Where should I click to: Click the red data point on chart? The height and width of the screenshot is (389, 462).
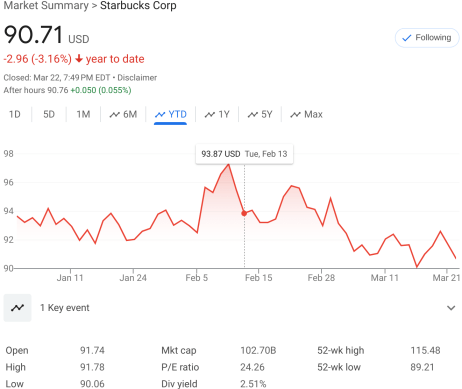point(244,213)
